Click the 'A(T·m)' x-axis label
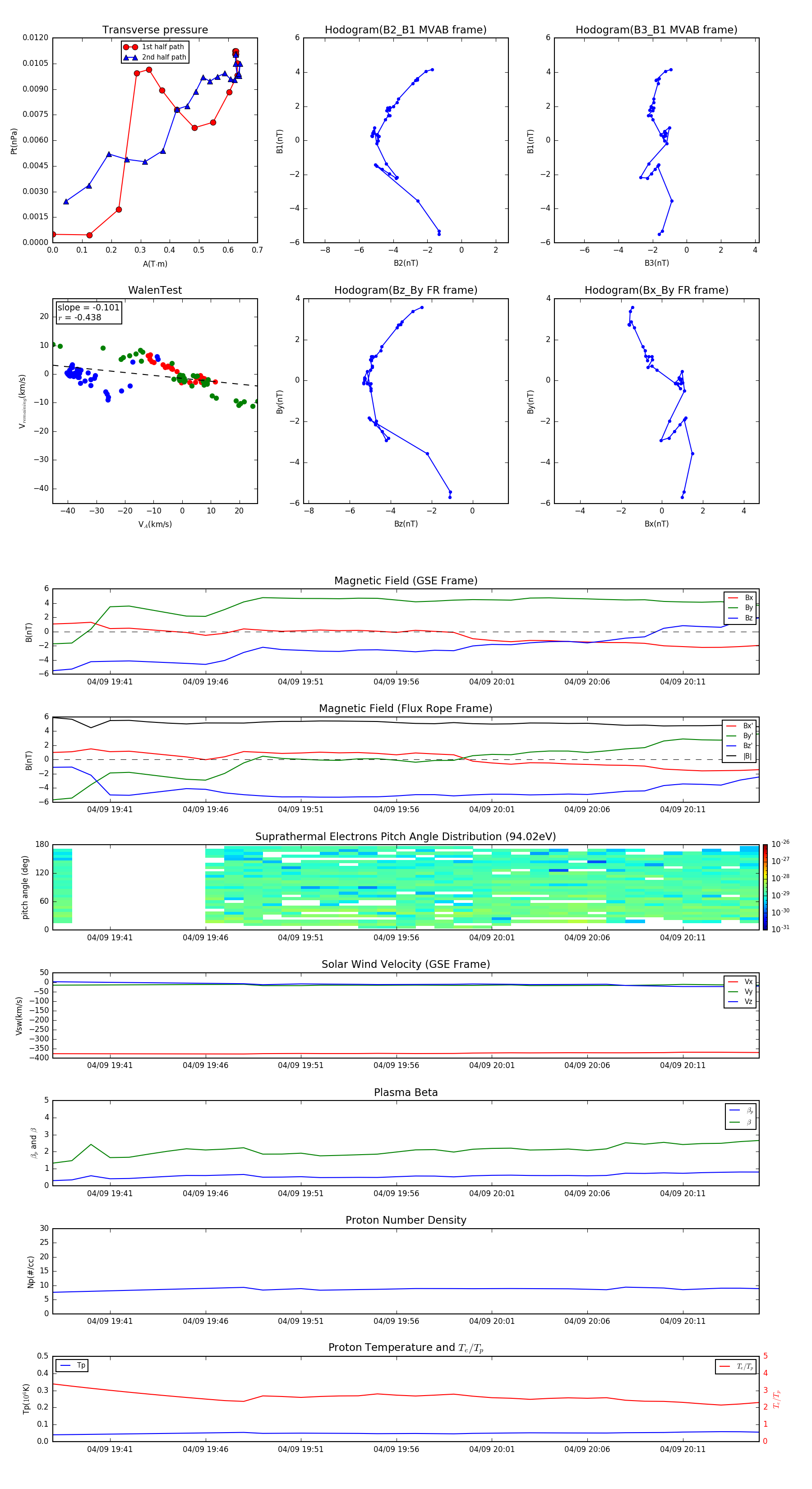 pyautogui.click(x=155, y=264)
